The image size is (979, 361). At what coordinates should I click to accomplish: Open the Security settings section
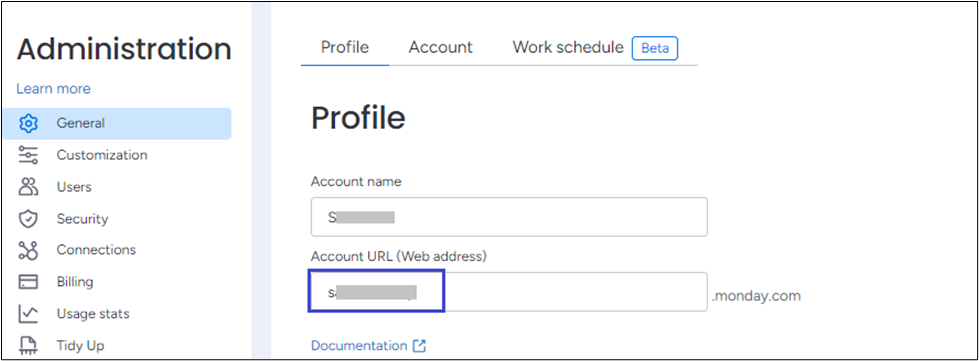tap(82, 219)
